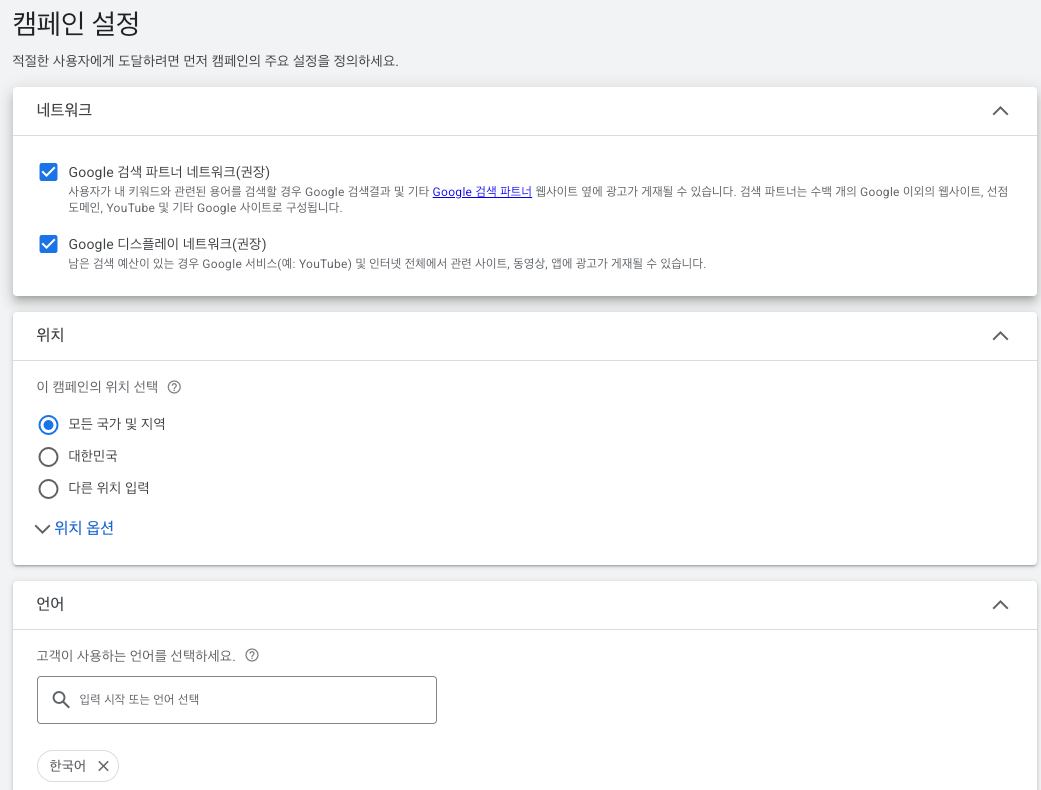The image size is (1041, 790).
Task: Choose 다른 위치 입력 for campaign locations
Action: click(48, 489)
